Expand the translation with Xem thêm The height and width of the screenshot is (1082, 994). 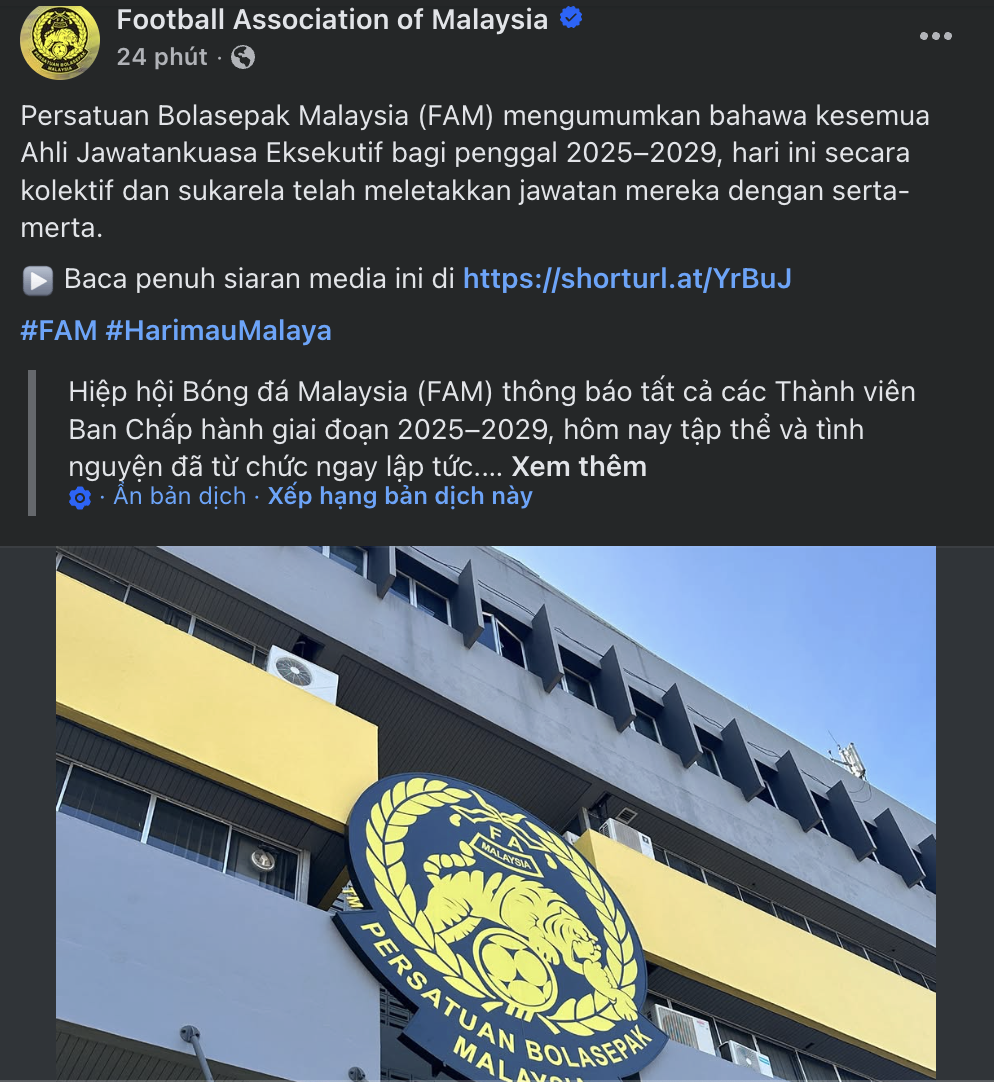[x=578, y=467]
